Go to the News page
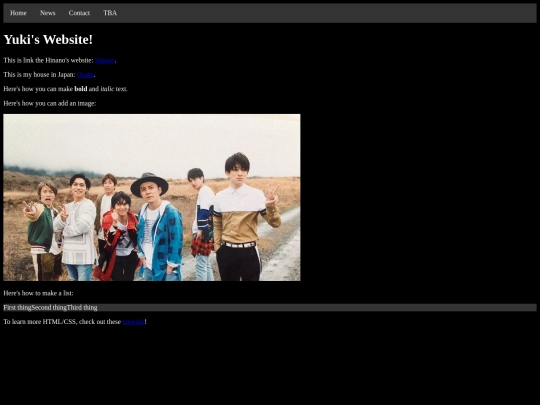 (48, 13)
